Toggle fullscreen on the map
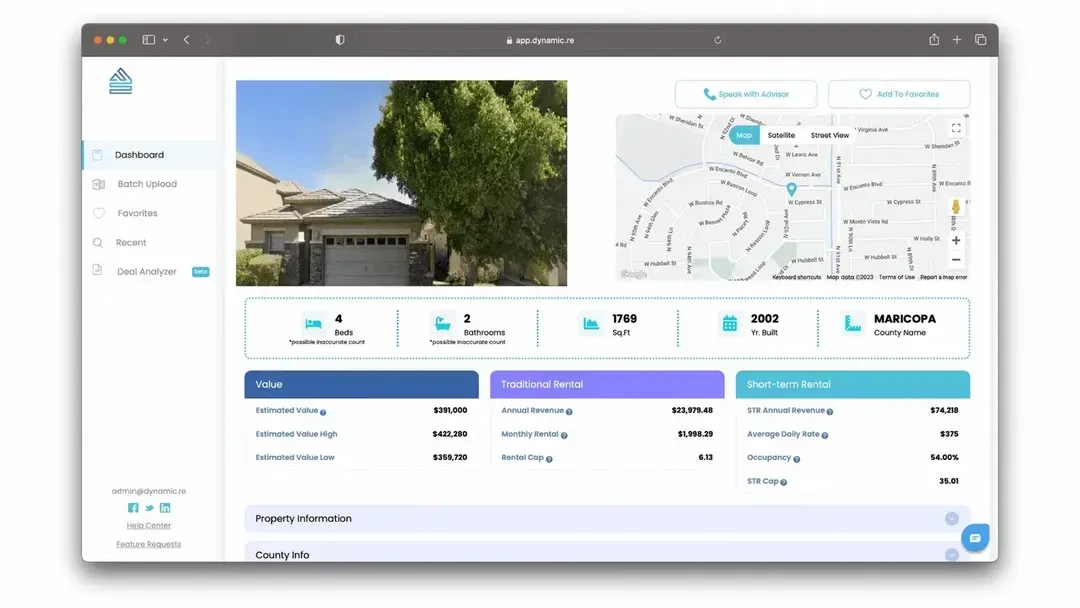This screenshot has width=1080, height=608. 956,128
